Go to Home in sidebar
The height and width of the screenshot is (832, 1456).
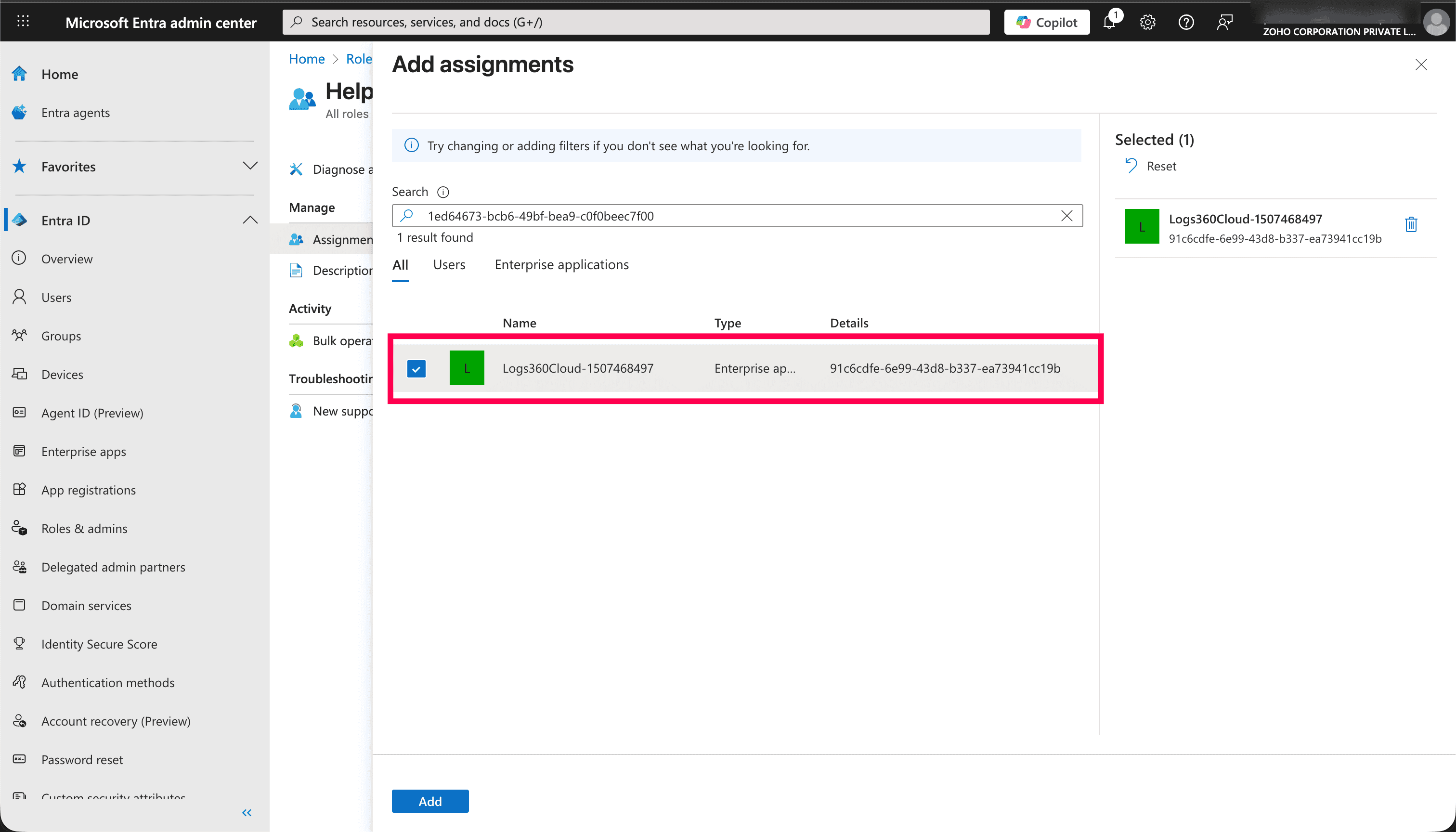coord(59,74)
